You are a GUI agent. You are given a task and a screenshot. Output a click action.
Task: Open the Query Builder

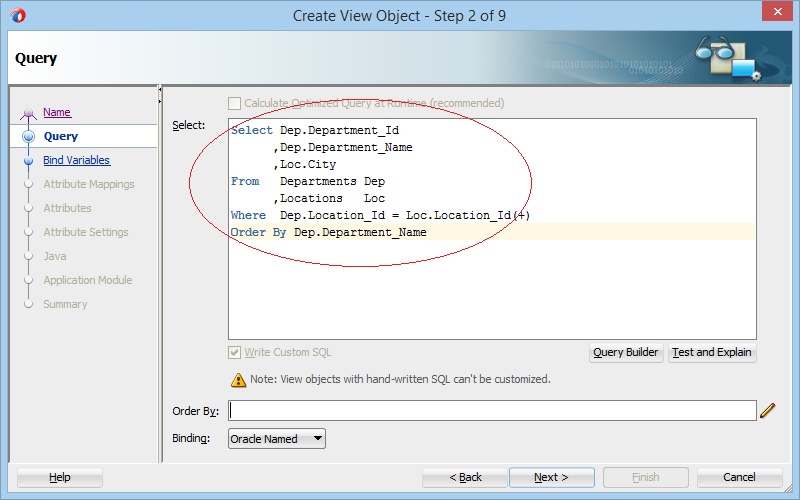[626, 353]
